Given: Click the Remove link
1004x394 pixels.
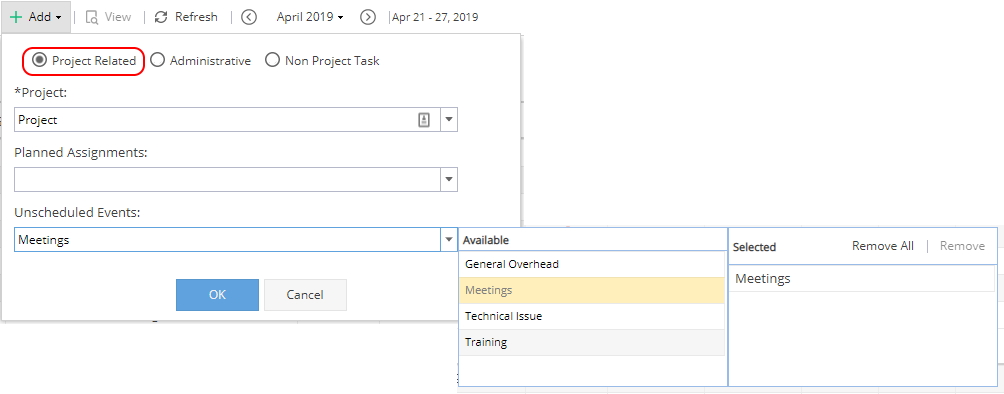Looking at the screenshot, I should (x=962, y=246).
